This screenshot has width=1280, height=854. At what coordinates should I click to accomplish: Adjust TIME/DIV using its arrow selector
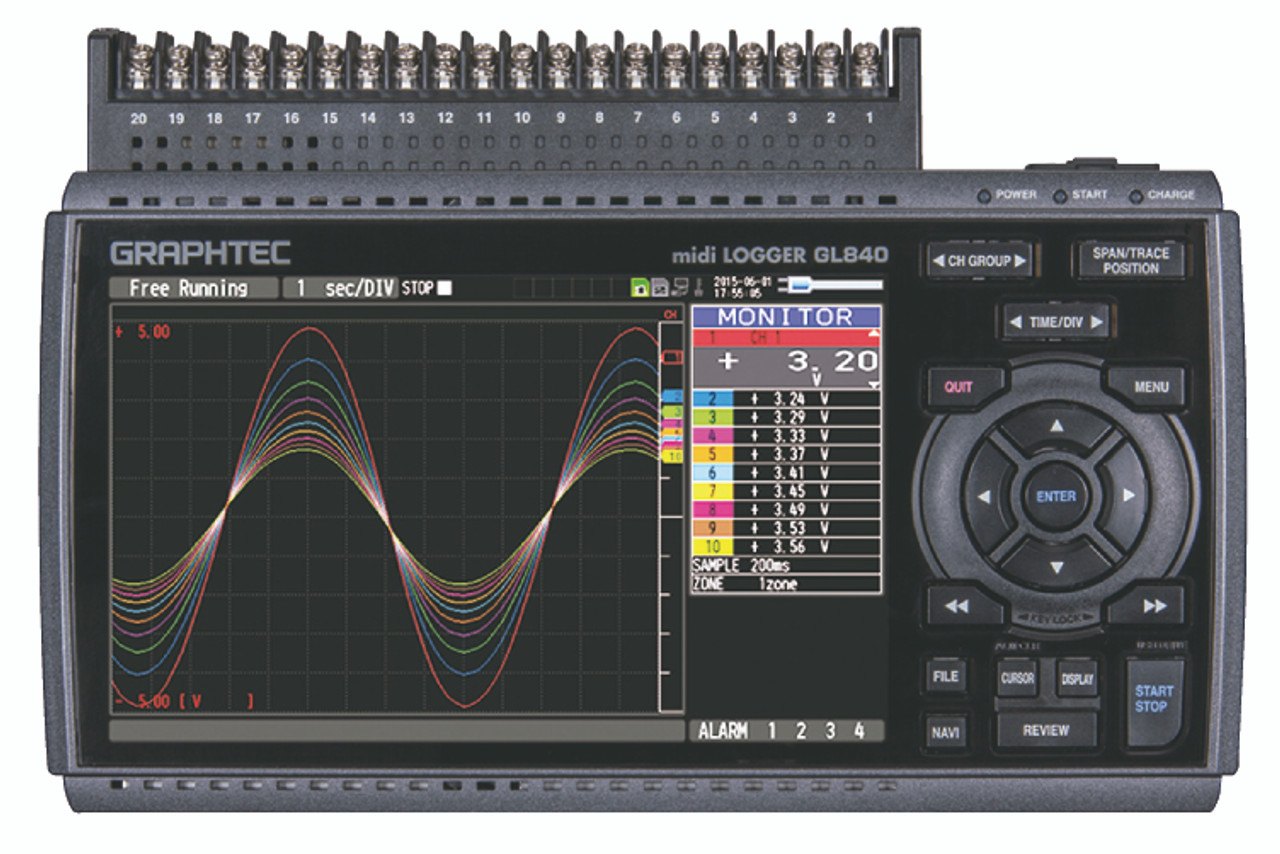(1056, 322)
